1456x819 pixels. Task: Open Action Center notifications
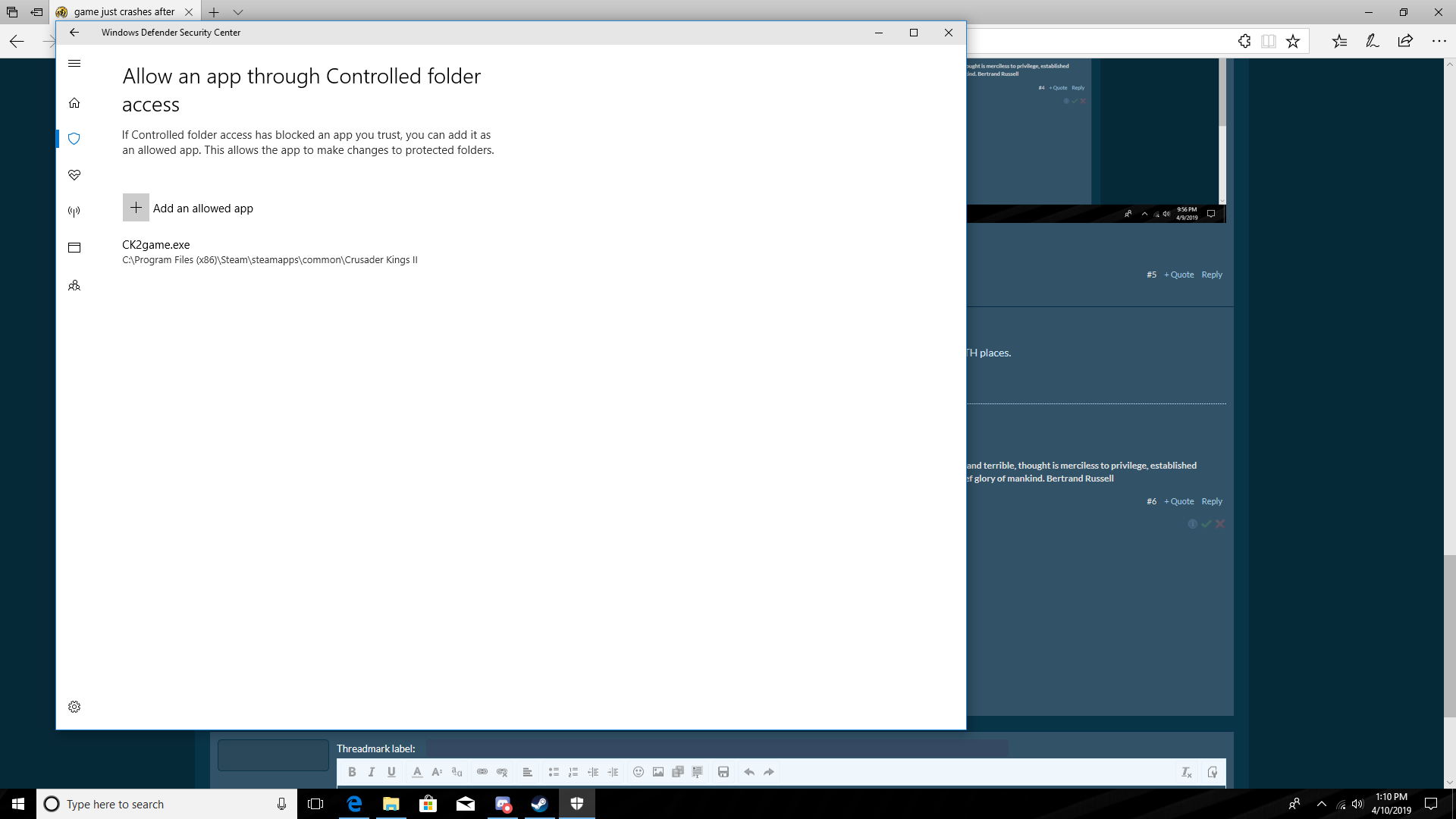click(x=1431, y=804)
